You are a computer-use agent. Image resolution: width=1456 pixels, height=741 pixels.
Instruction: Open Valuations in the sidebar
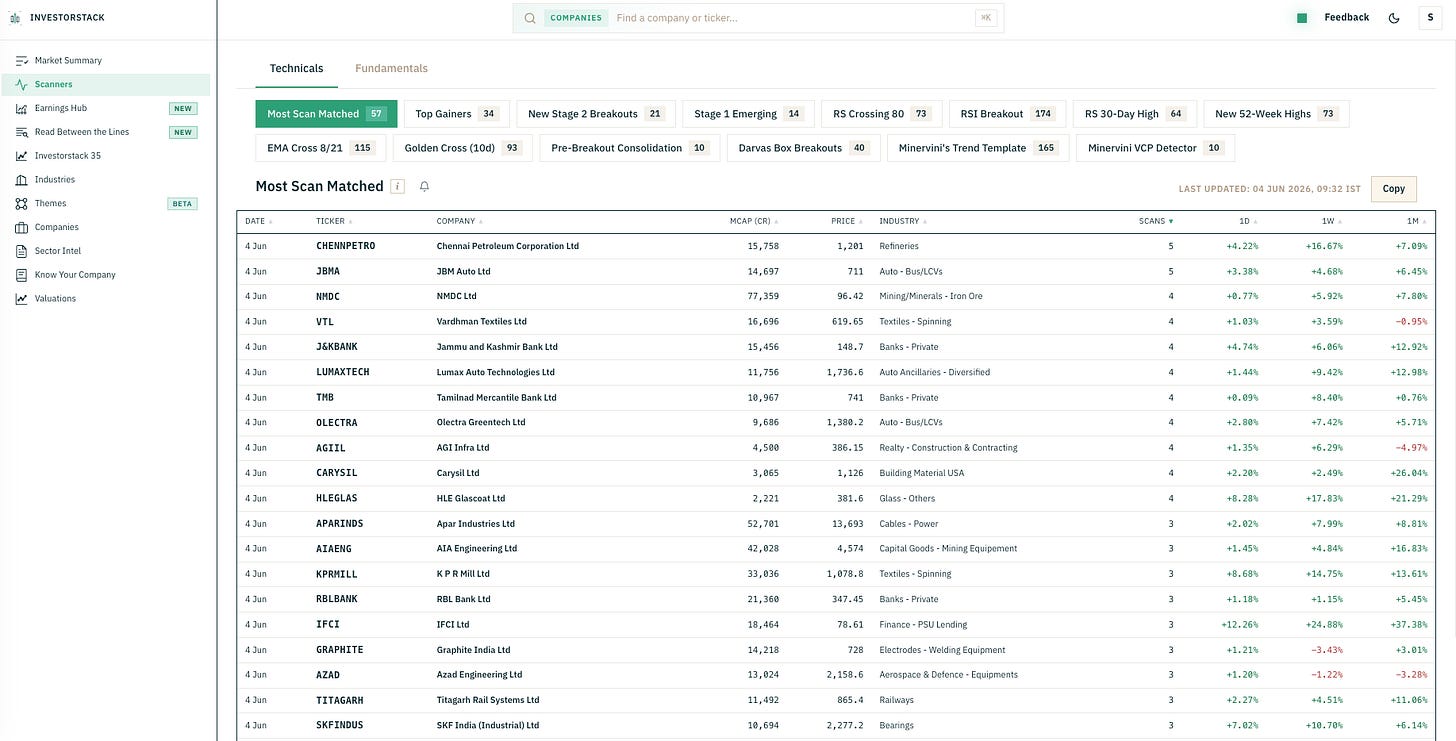click(106, 299)
